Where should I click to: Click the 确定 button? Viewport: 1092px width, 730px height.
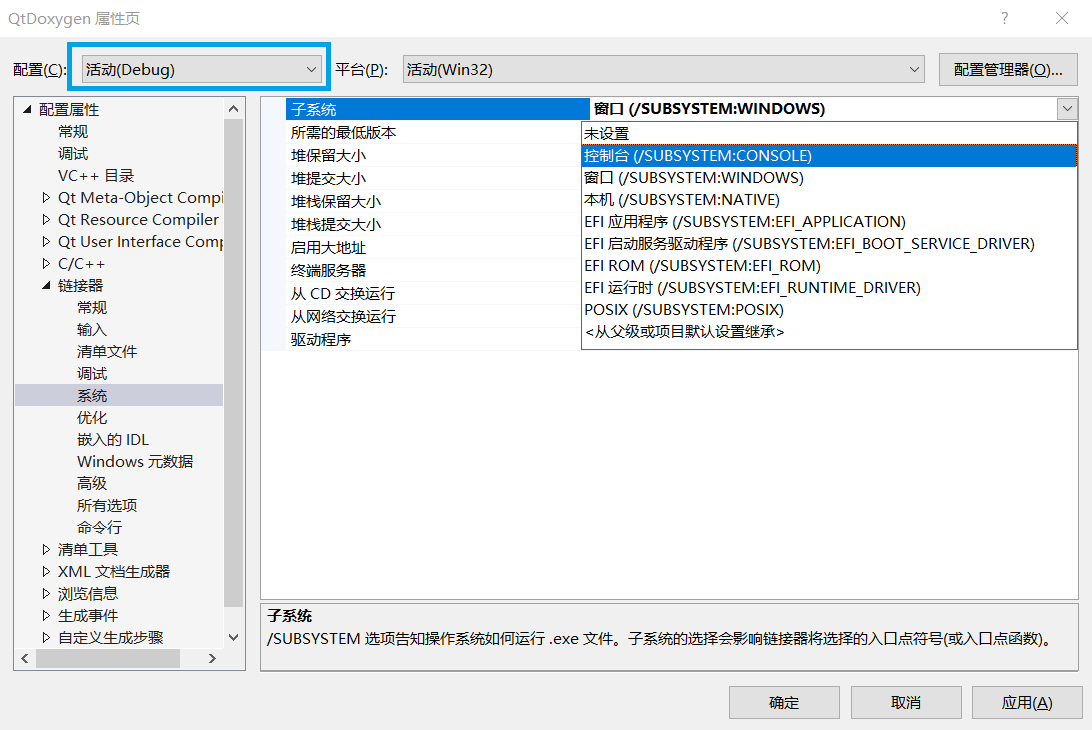pyautogui.click(x=784, y=702)
